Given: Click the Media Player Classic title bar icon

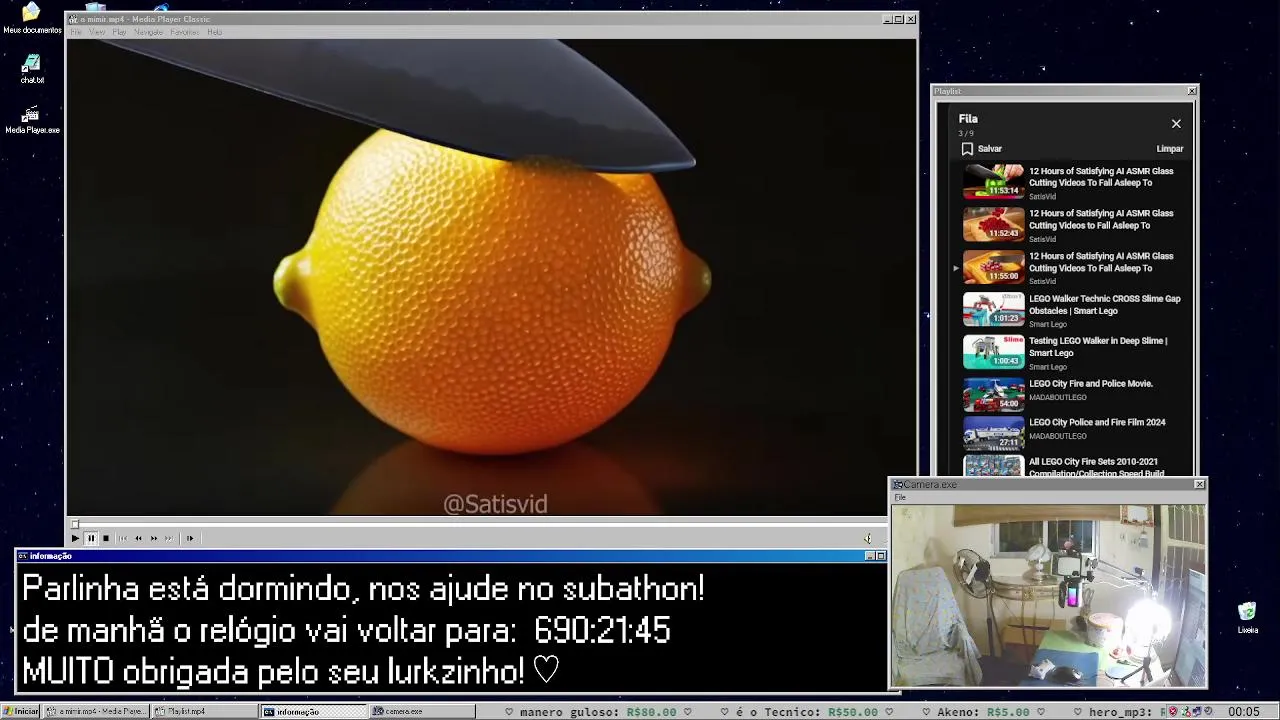Looking at the screenshot, I should pos(72,19).
